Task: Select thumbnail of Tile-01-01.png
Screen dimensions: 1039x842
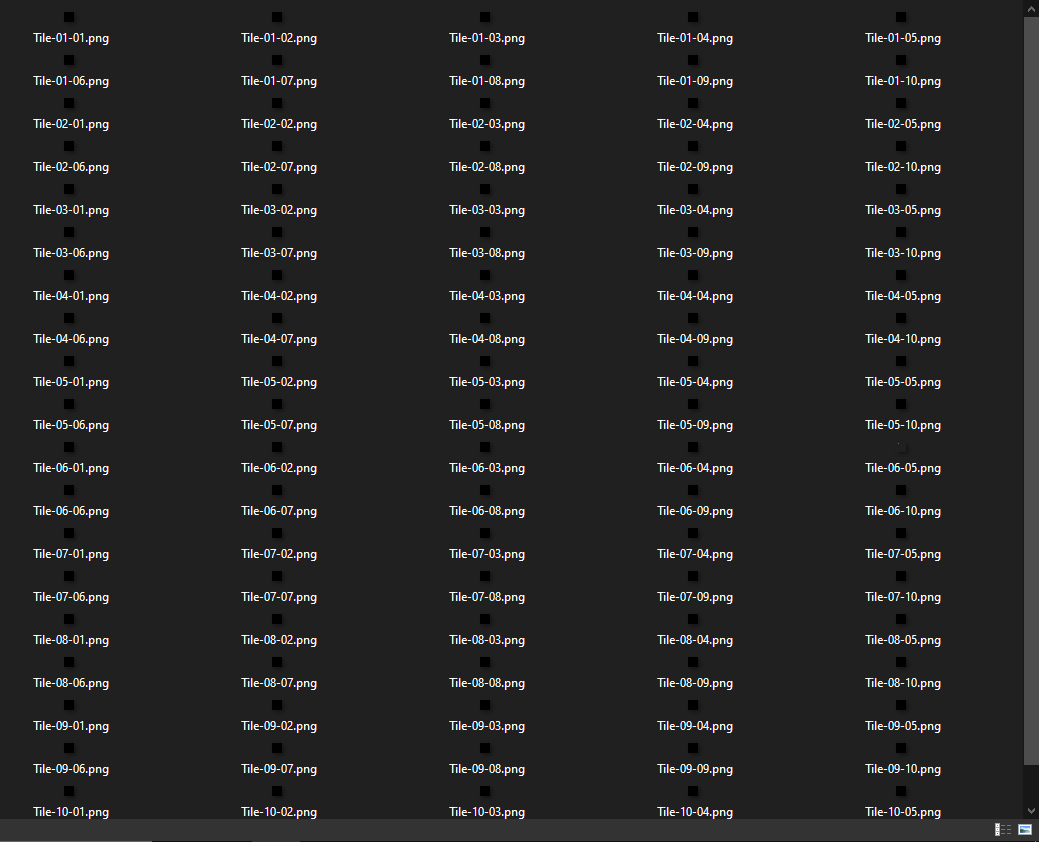Action: coord(69,17)
